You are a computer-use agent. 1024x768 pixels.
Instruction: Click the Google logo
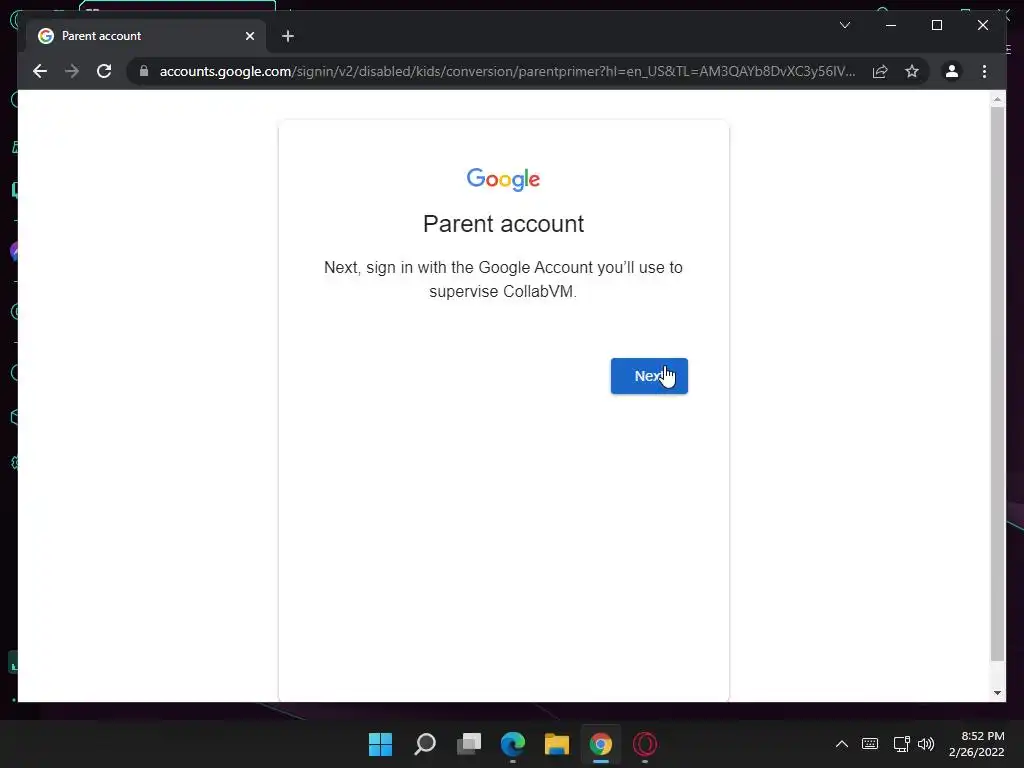504,179
